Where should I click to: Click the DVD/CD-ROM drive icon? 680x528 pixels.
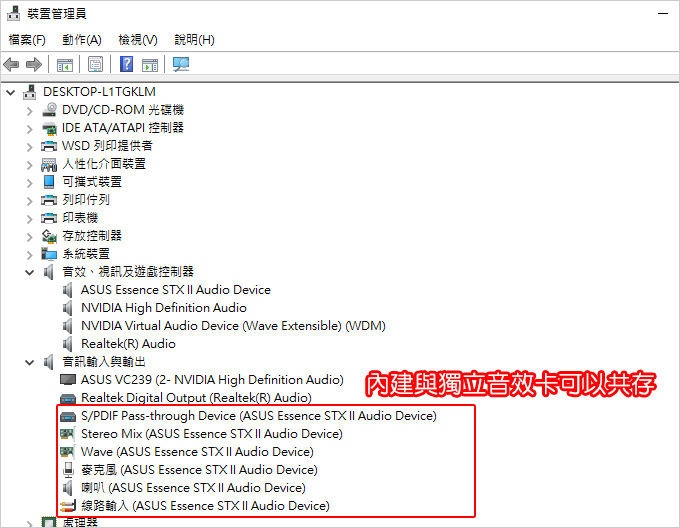pos(49,110)
